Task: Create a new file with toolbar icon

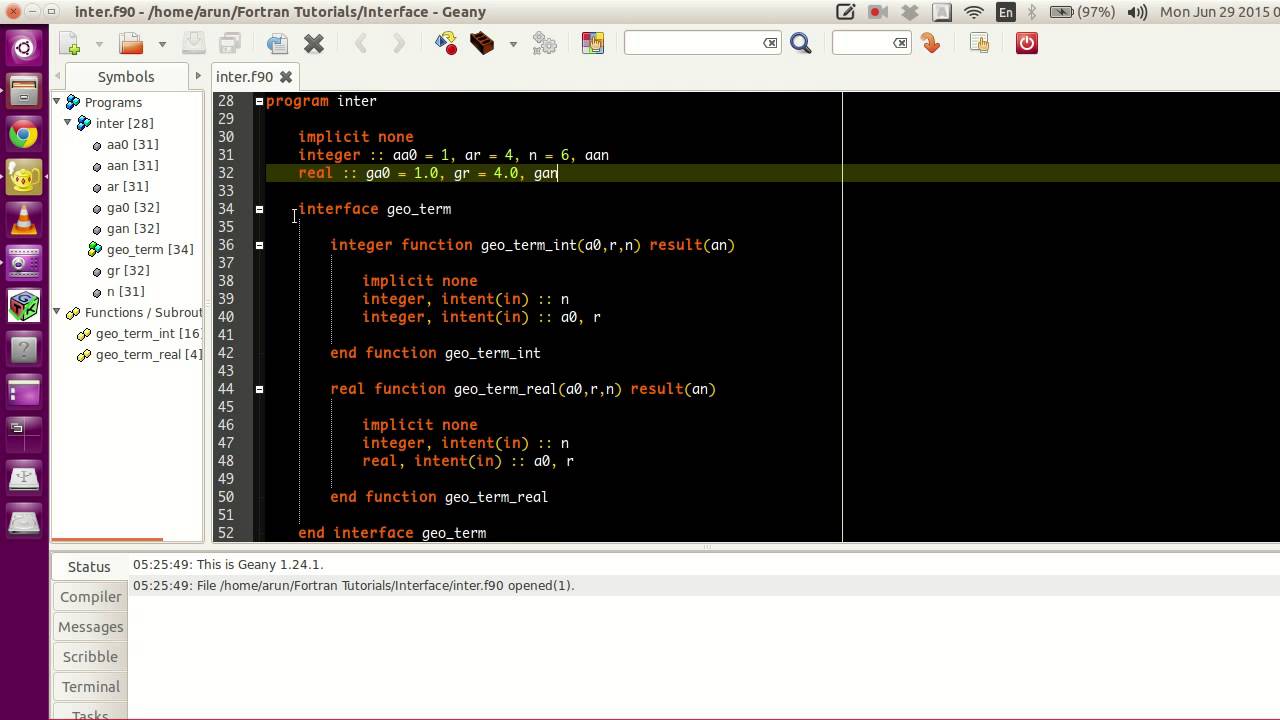Action: click(69, 43)
